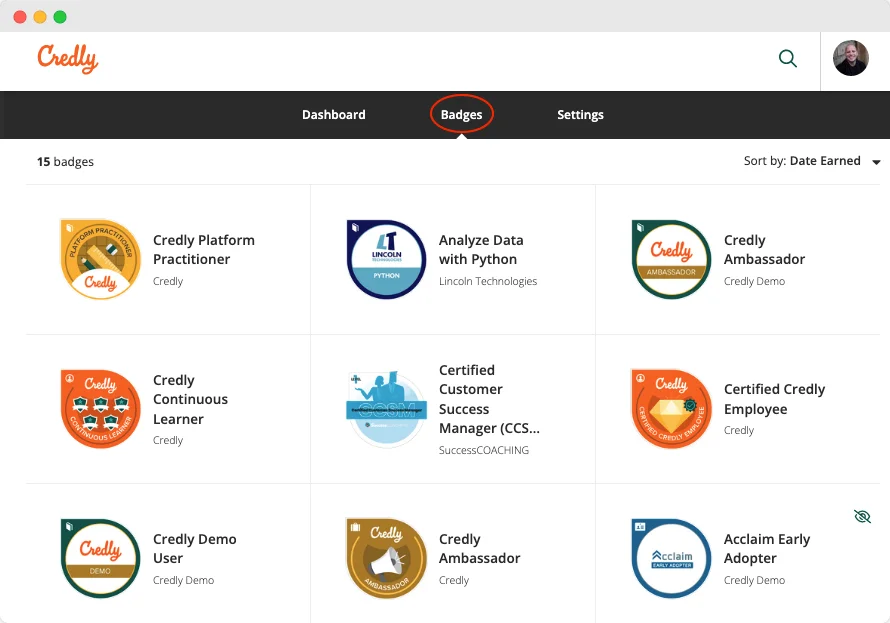Click Credly Ambassador title issued by Credly Demo
This screenshot has width=890, height=623.
pyautogui.click(x=765, y=250)
